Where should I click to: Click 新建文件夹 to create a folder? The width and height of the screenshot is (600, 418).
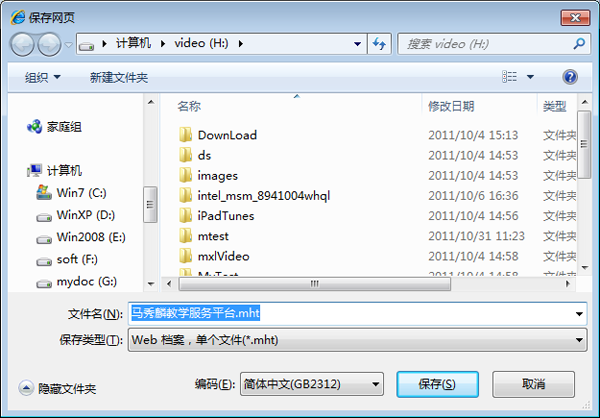(x=119, y=77)
